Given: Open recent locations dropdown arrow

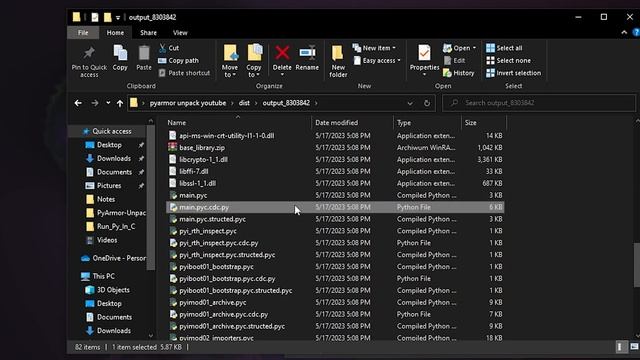Looking at the screenshot, I should tap(108, 103).
